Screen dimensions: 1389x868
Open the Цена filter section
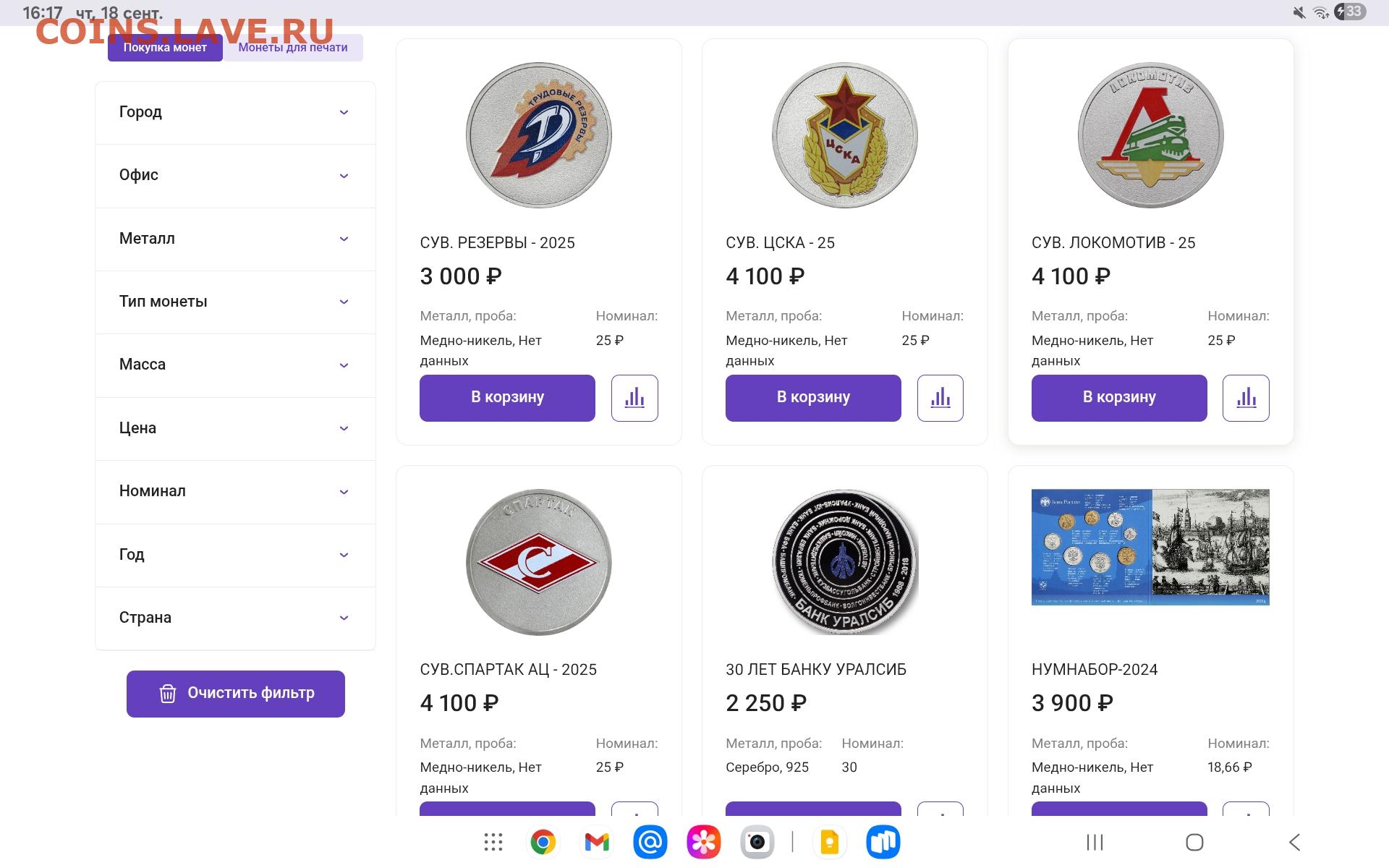(235, 428)
